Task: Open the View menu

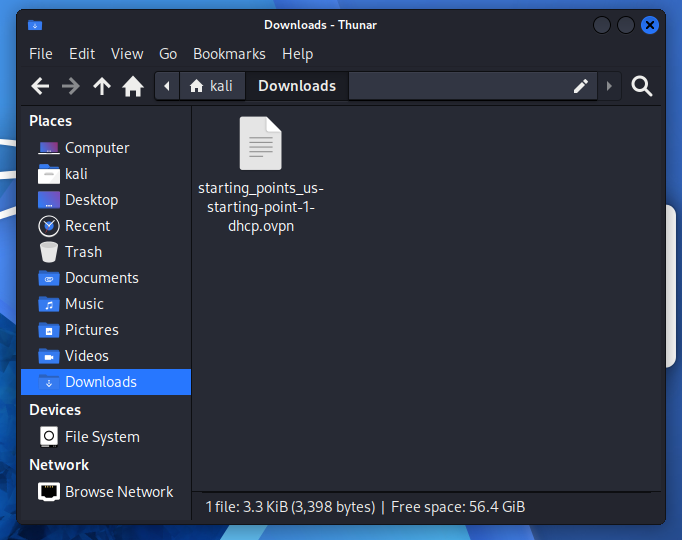Action: (127, 54)
